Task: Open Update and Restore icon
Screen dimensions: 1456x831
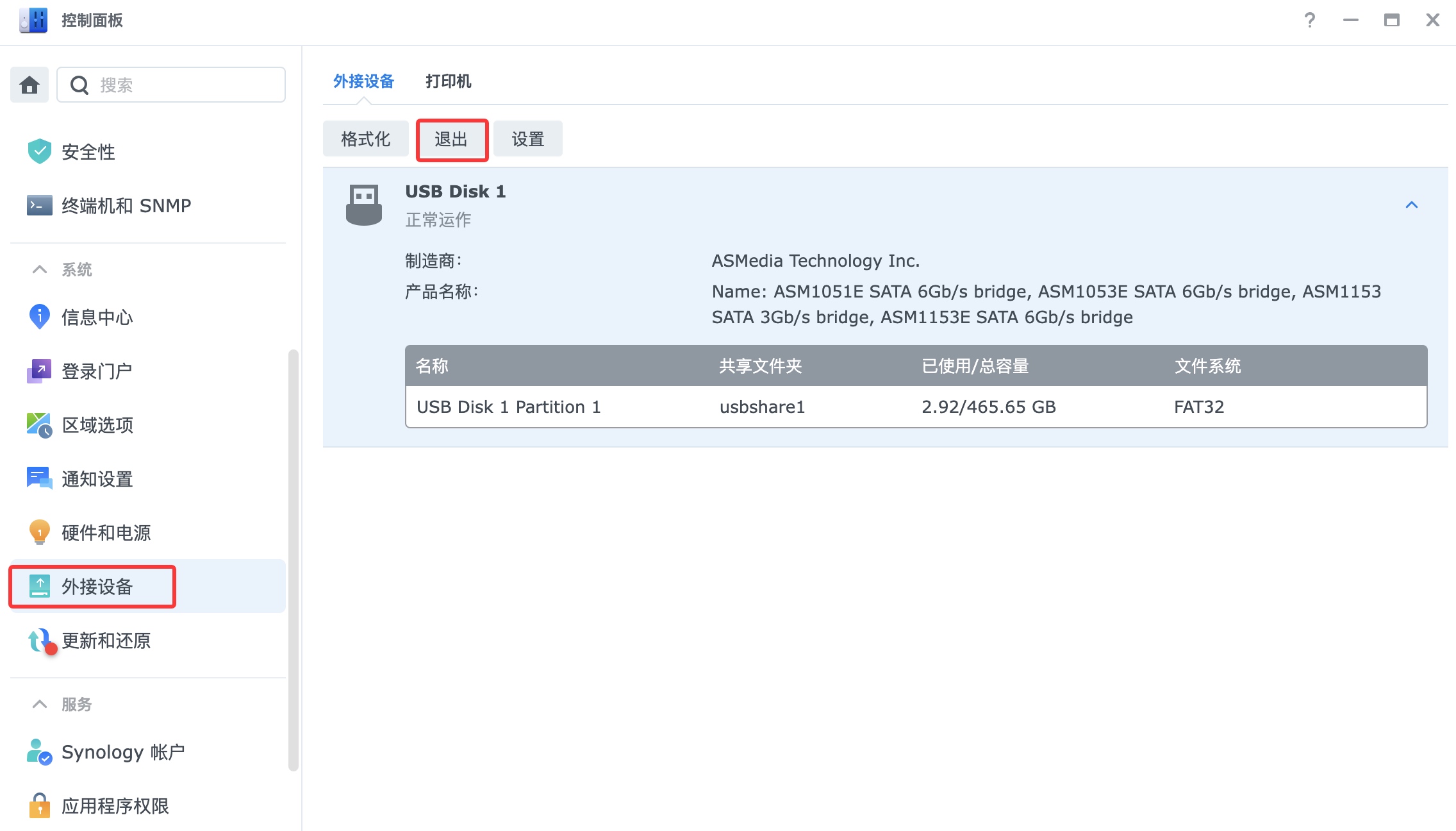Action: 40,640
